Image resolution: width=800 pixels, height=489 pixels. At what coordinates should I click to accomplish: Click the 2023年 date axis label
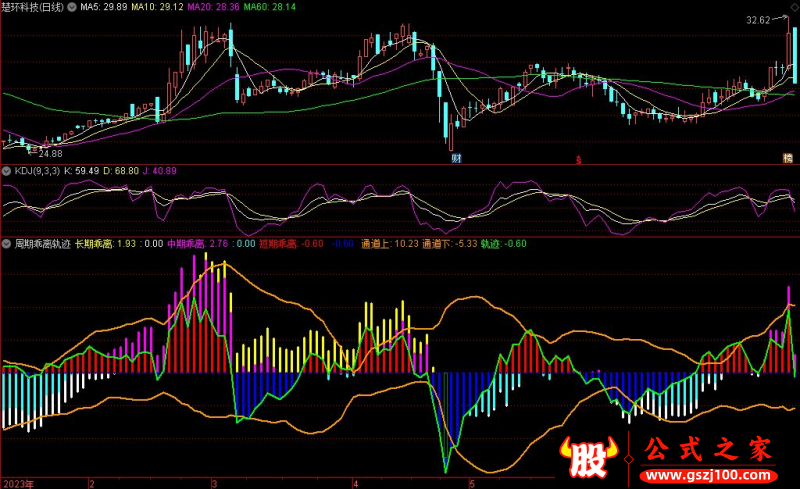coord(18,482)
